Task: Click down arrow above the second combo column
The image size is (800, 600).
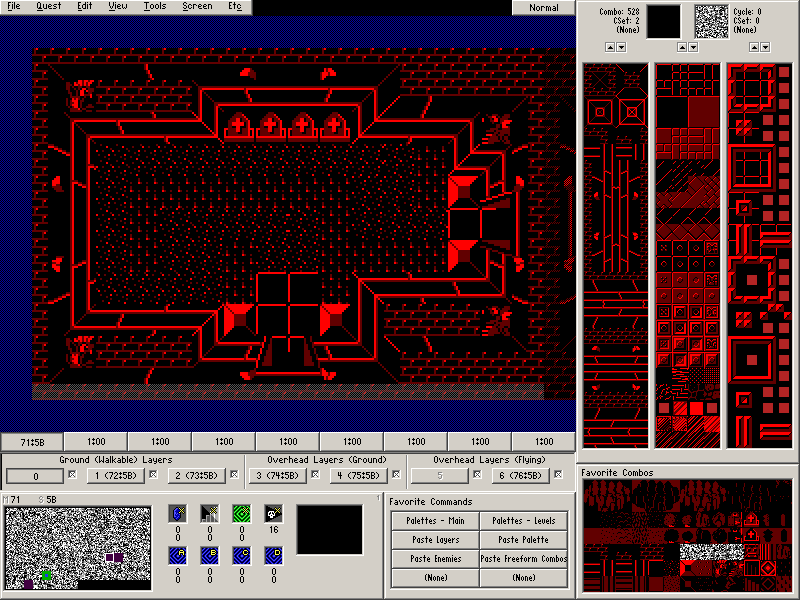Action: pyautogui.click(x=693, y=47)
